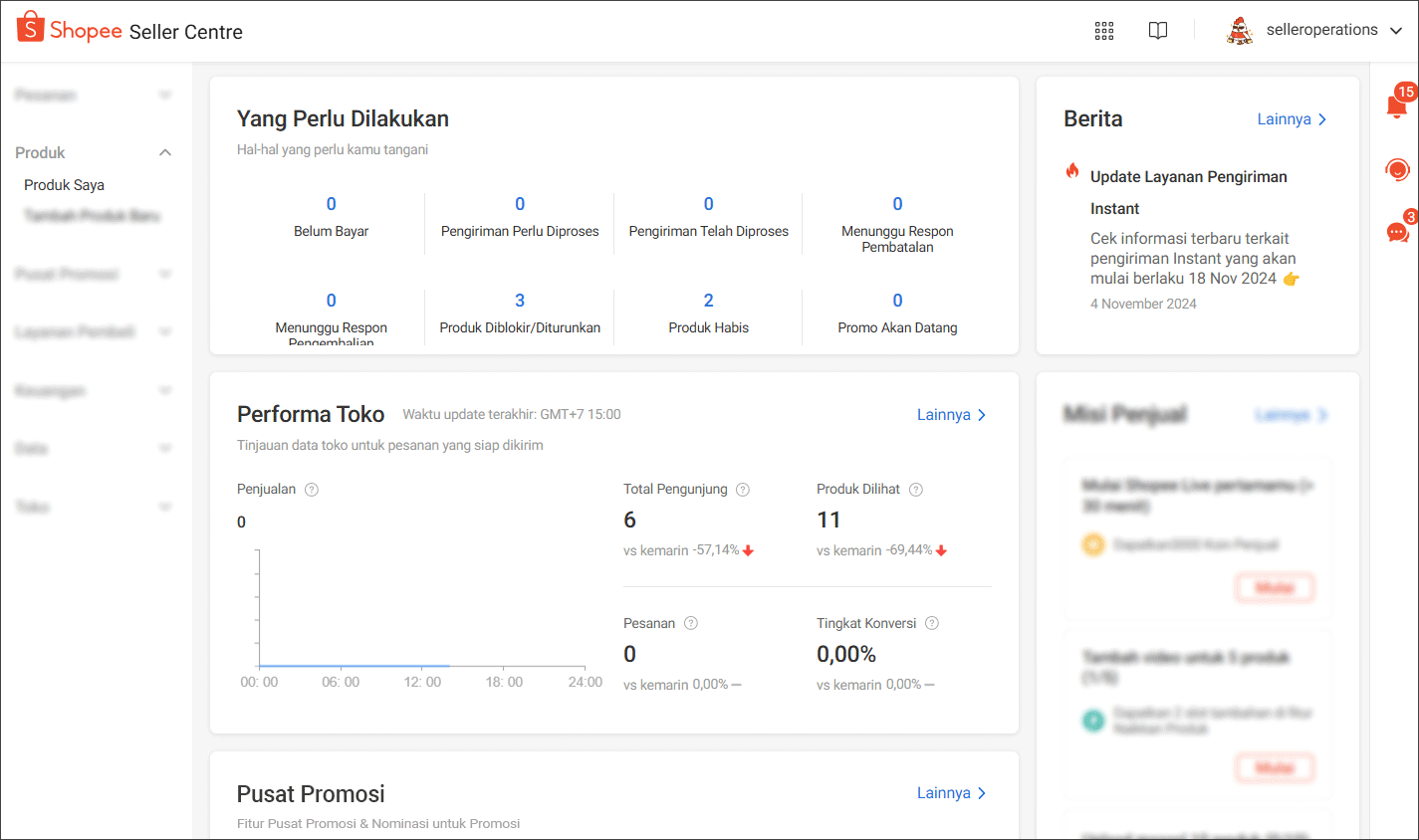Click the help icon beside Total Pengunjung
Image resolution: width=1419 pixels, height=840 pixels.
(743, 490)
